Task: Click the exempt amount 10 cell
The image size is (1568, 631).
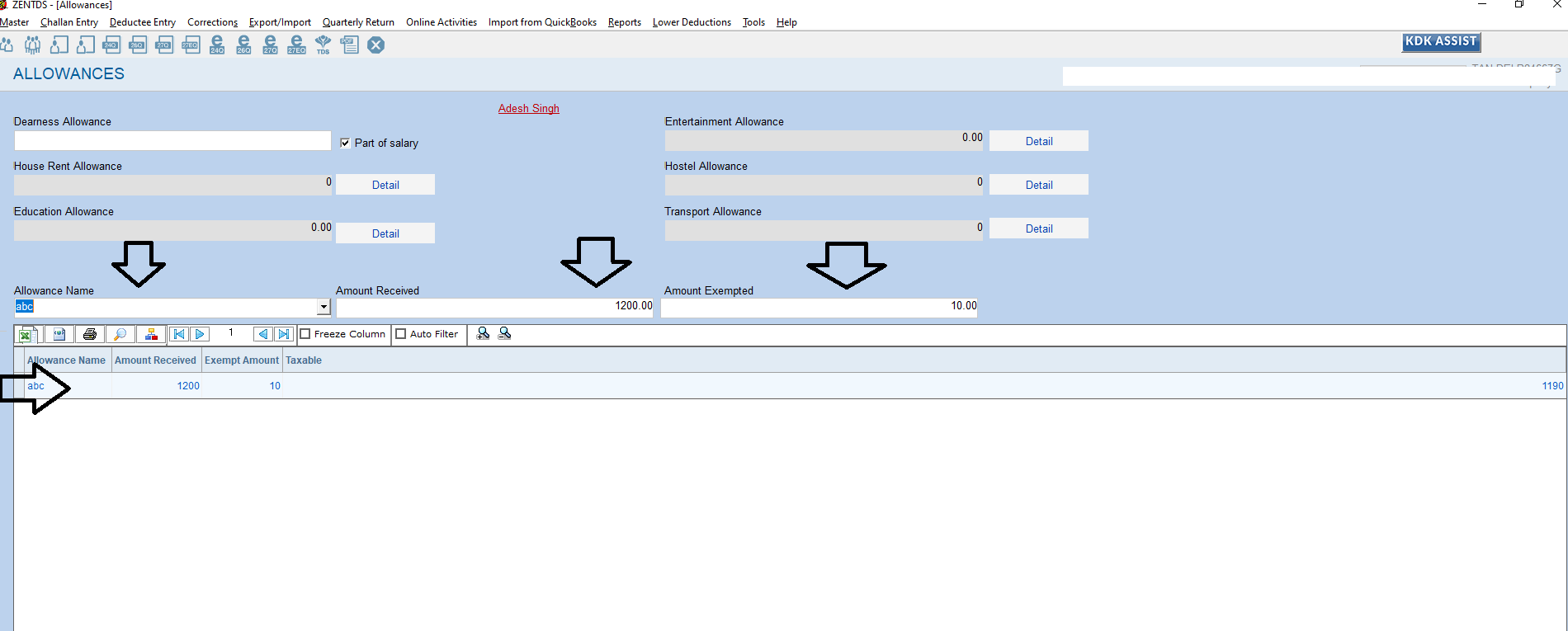Action: [242, 386]
